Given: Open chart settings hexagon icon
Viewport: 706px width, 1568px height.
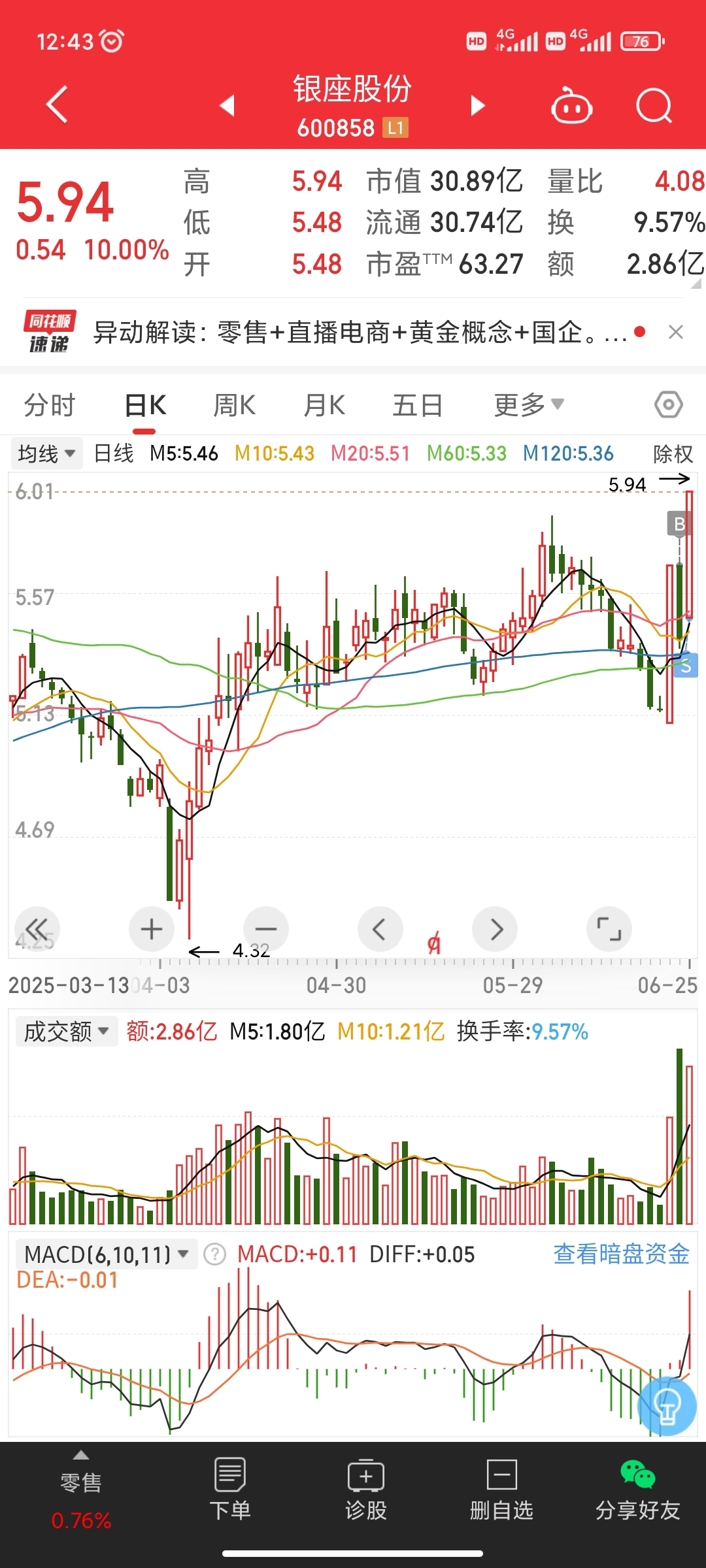Looking at the screenshot, I should click(x=669, y=405).
